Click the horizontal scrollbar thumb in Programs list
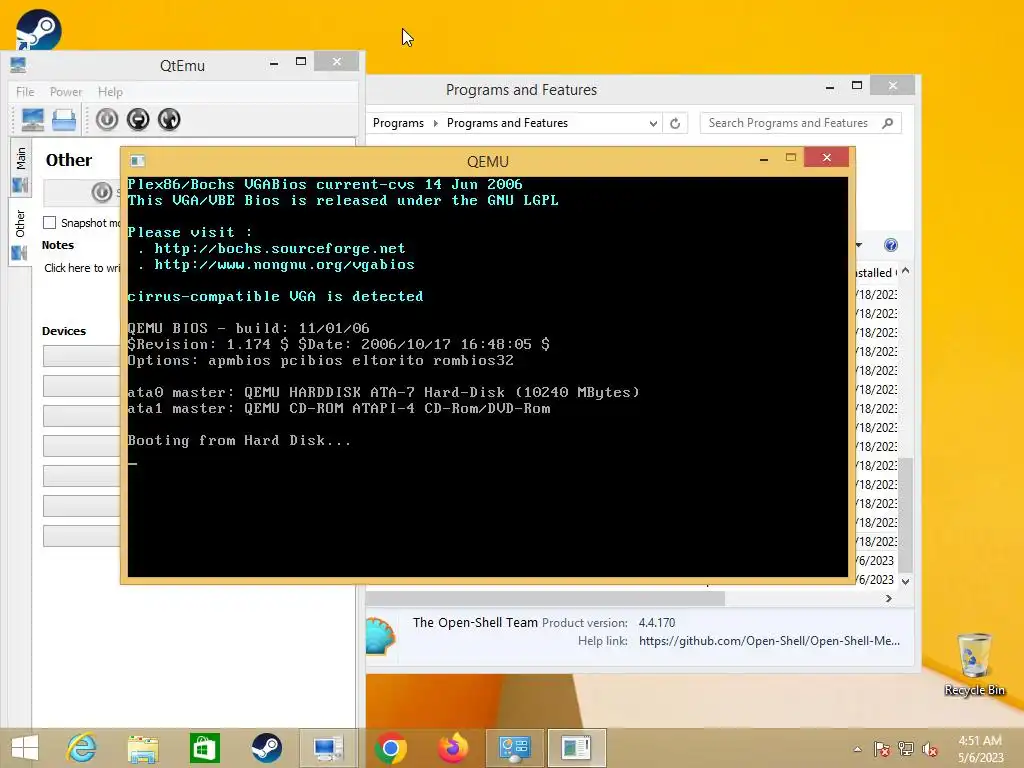 click(545, 598)
